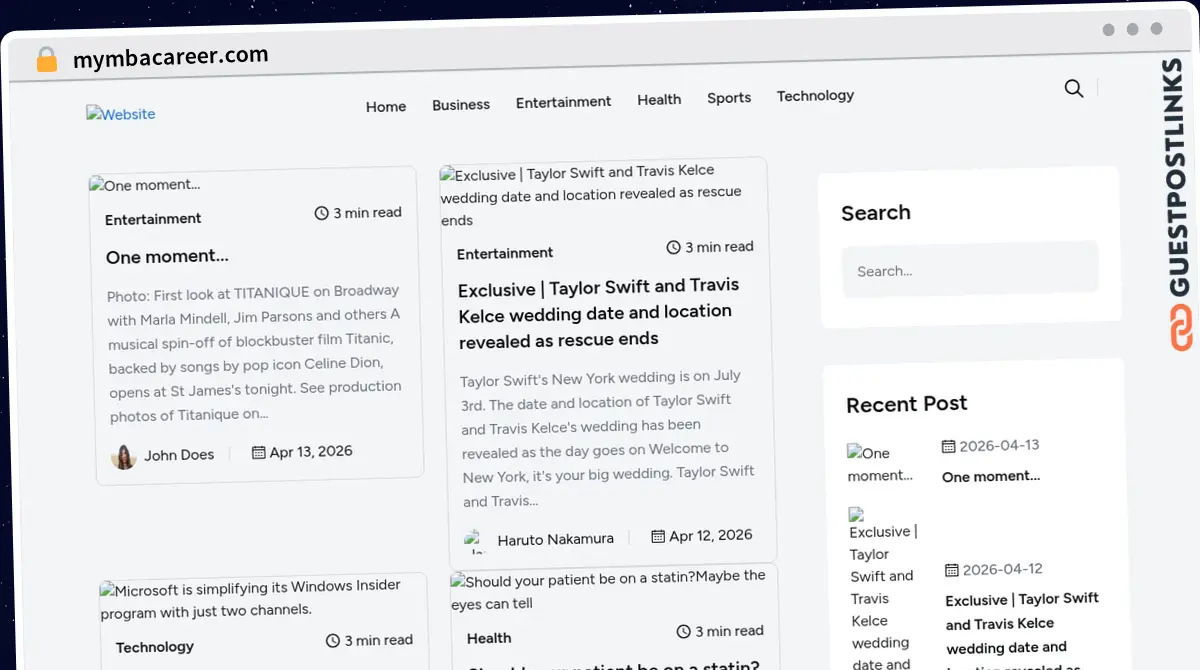
Task: Click the Haruto Nakamura author avatar
Action: [476, 542]
